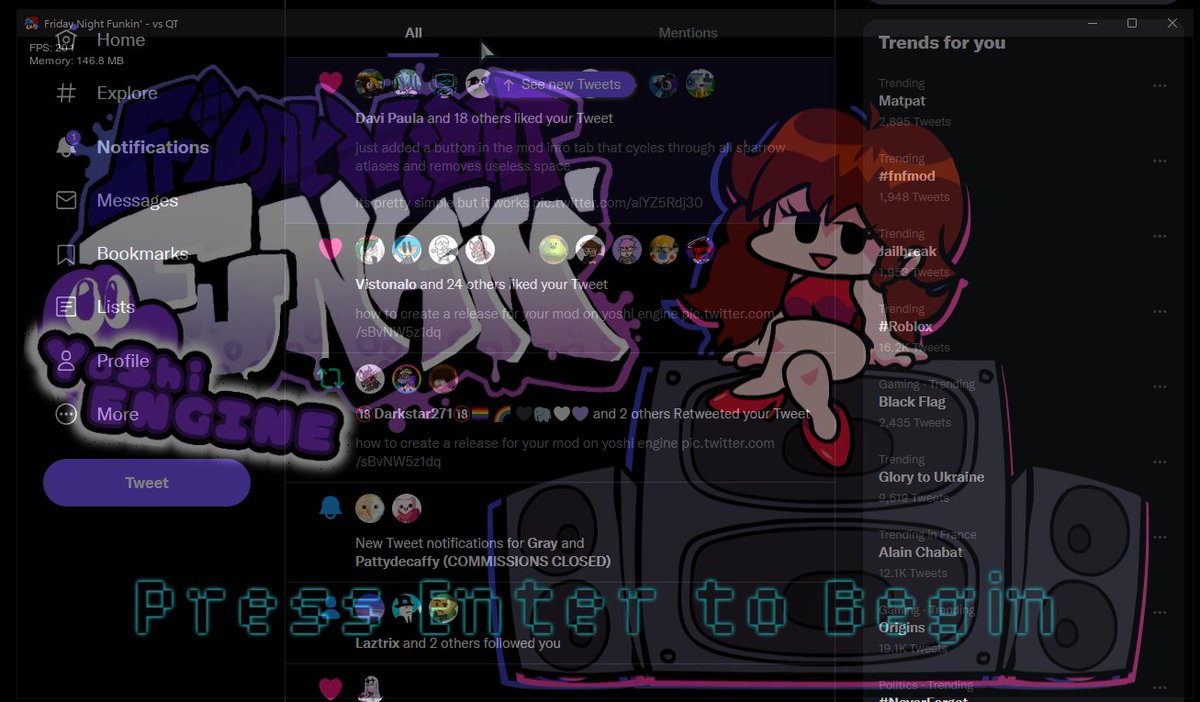Close the Friday Night Funkin' window
Screen dimensions: 1200x702
point(1172,23)
